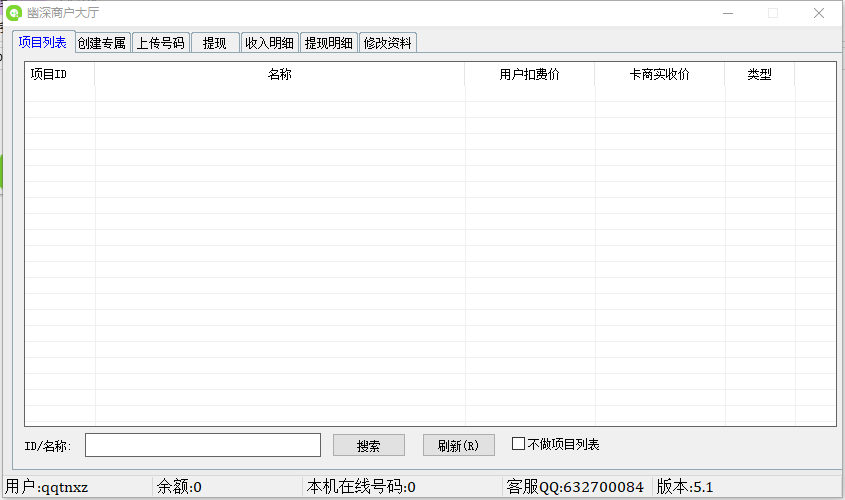
Task: Click the 本机在线号码:0 status text
Action: (361, 487)
